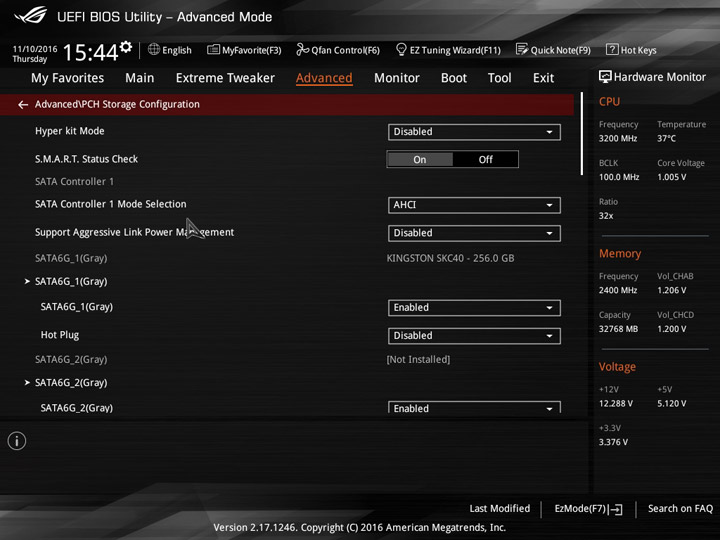Open the Tool tab
720x540 pixels.
click(500, 78)
